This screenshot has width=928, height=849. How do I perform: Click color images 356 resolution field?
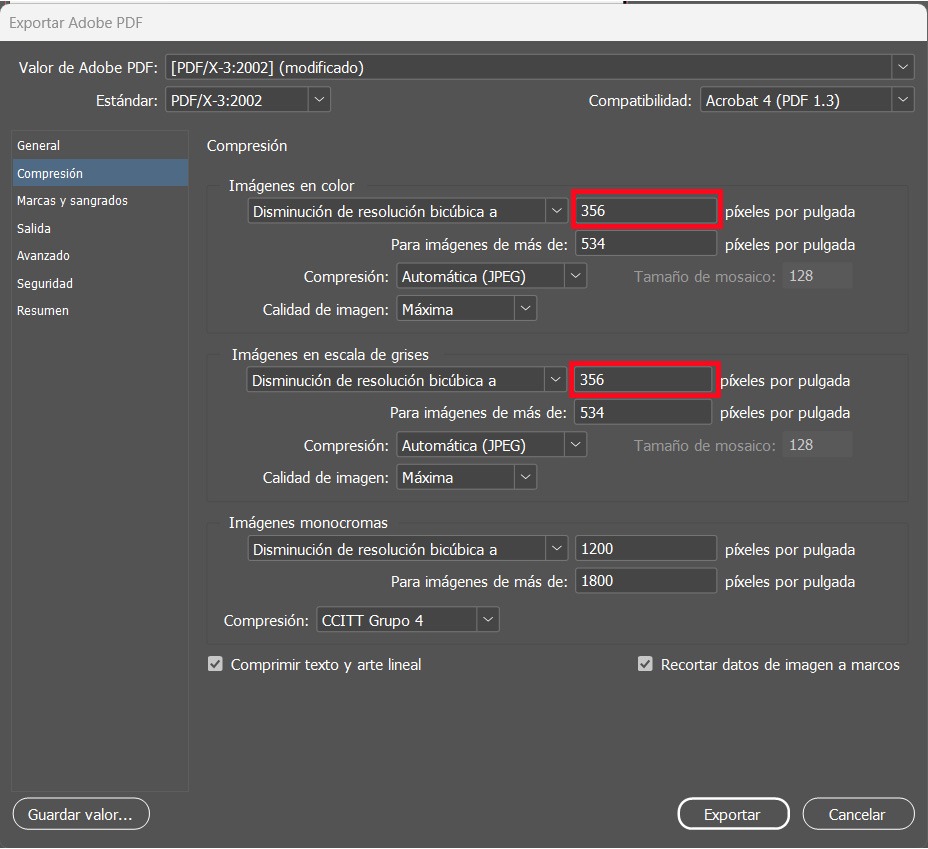[645, 212]
